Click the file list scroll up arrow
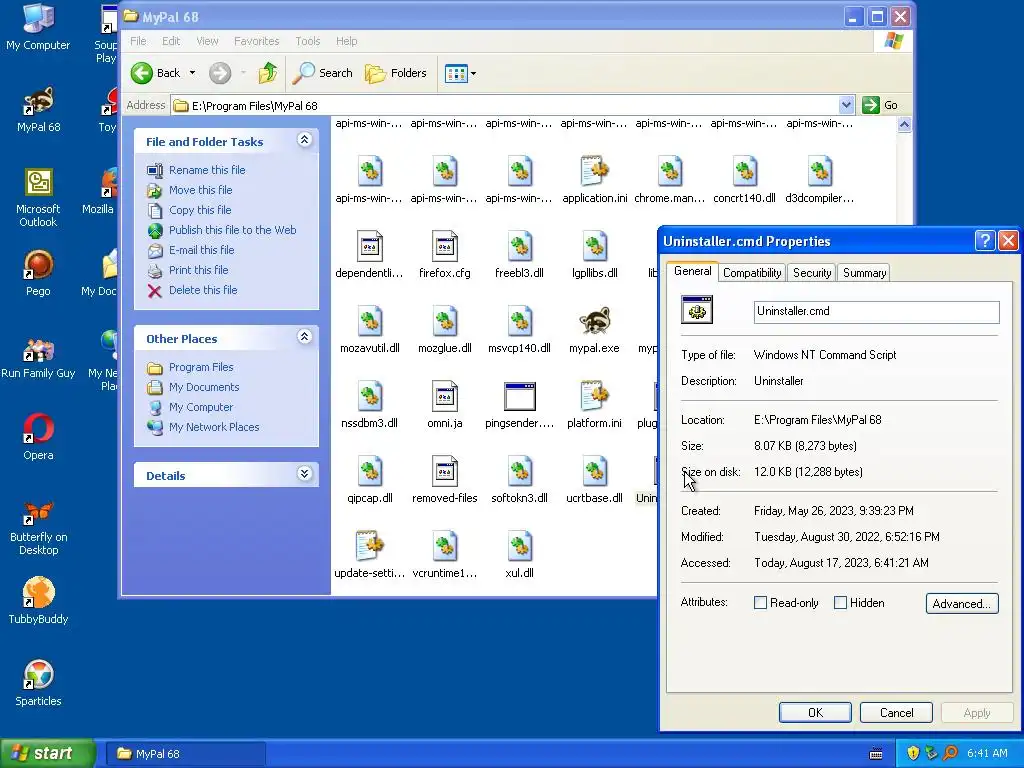The height and width of the screenshot is (768, 1024). pos(904,125)
